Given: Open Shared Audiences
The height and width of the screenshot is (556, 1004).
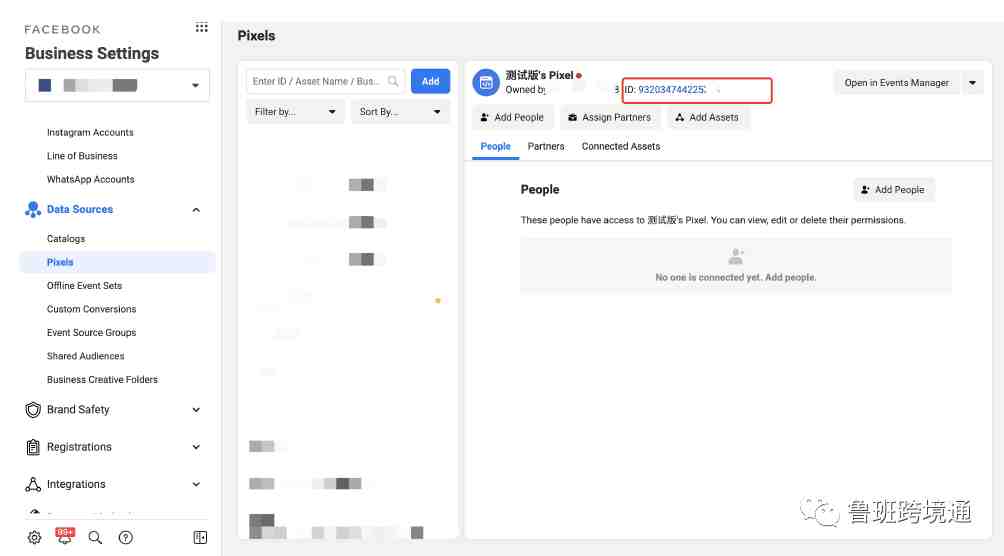Looking at the screenshot, I should (85, 356).
